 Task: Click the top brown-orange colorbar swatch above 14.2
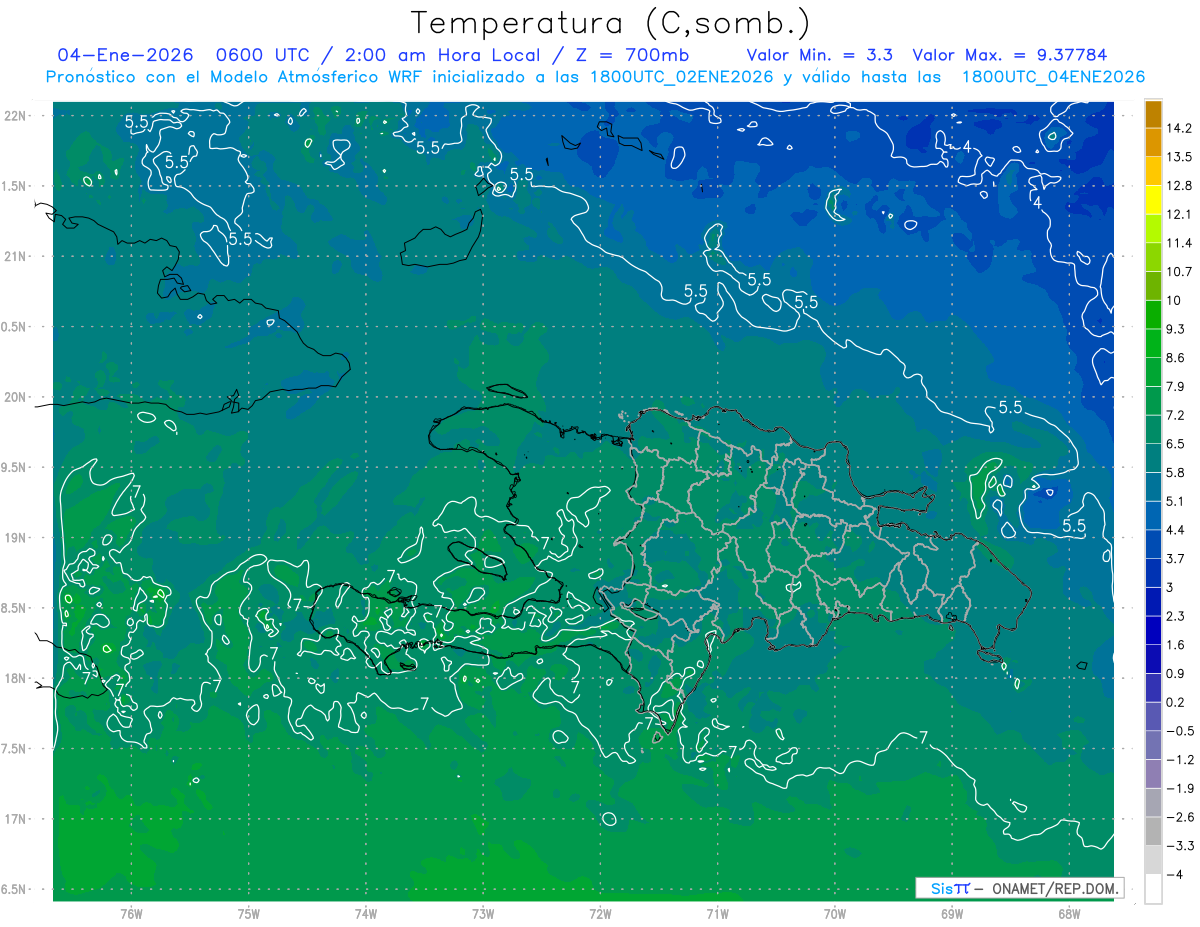1153,114
